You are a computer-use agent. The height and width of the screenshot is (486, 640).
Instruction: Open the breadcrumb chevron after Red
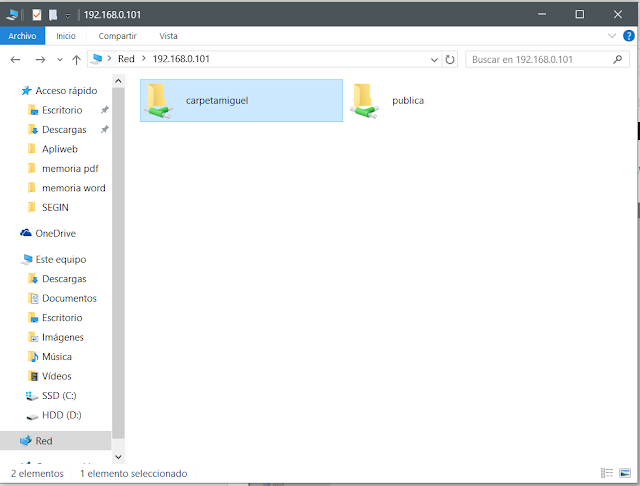[144, 59]
